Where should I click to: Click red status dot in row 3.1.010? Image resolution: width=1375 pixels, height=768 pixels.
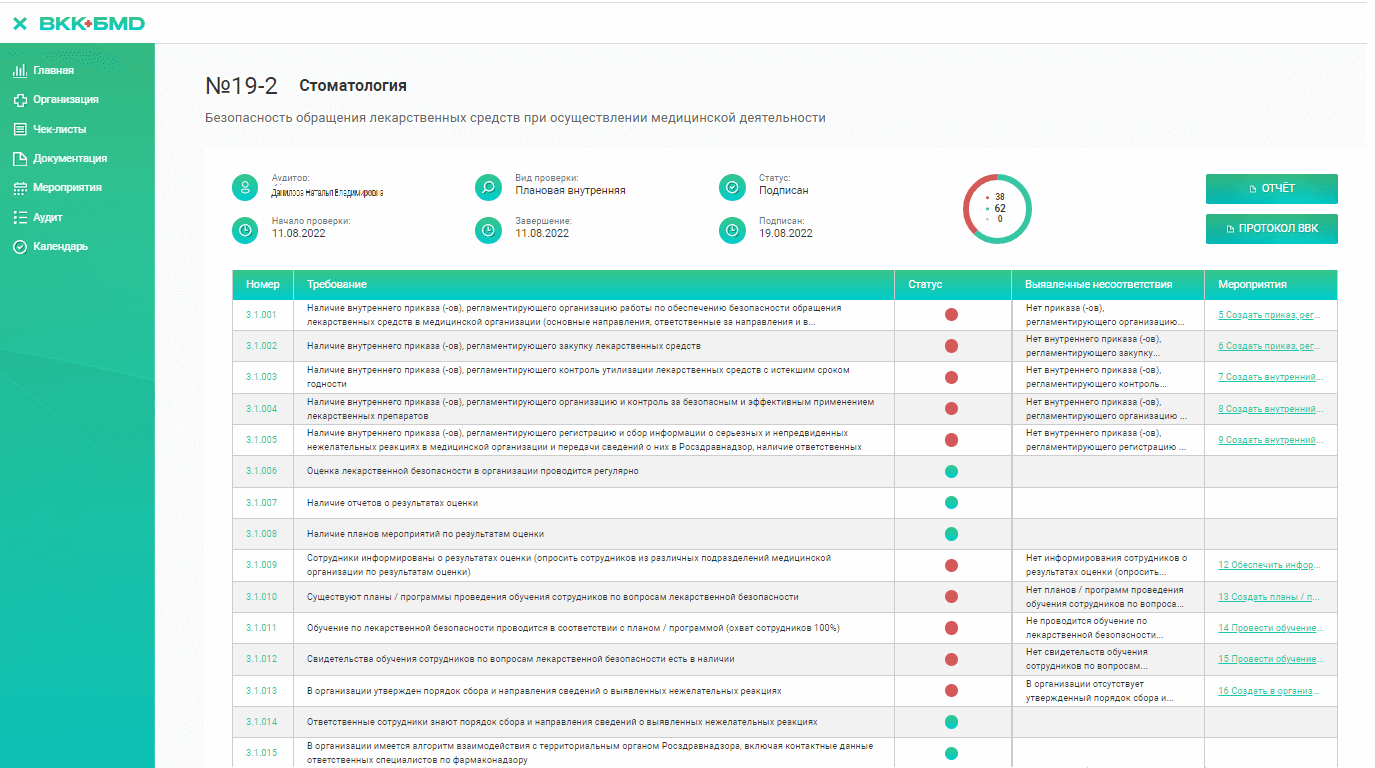click(951, 597)
